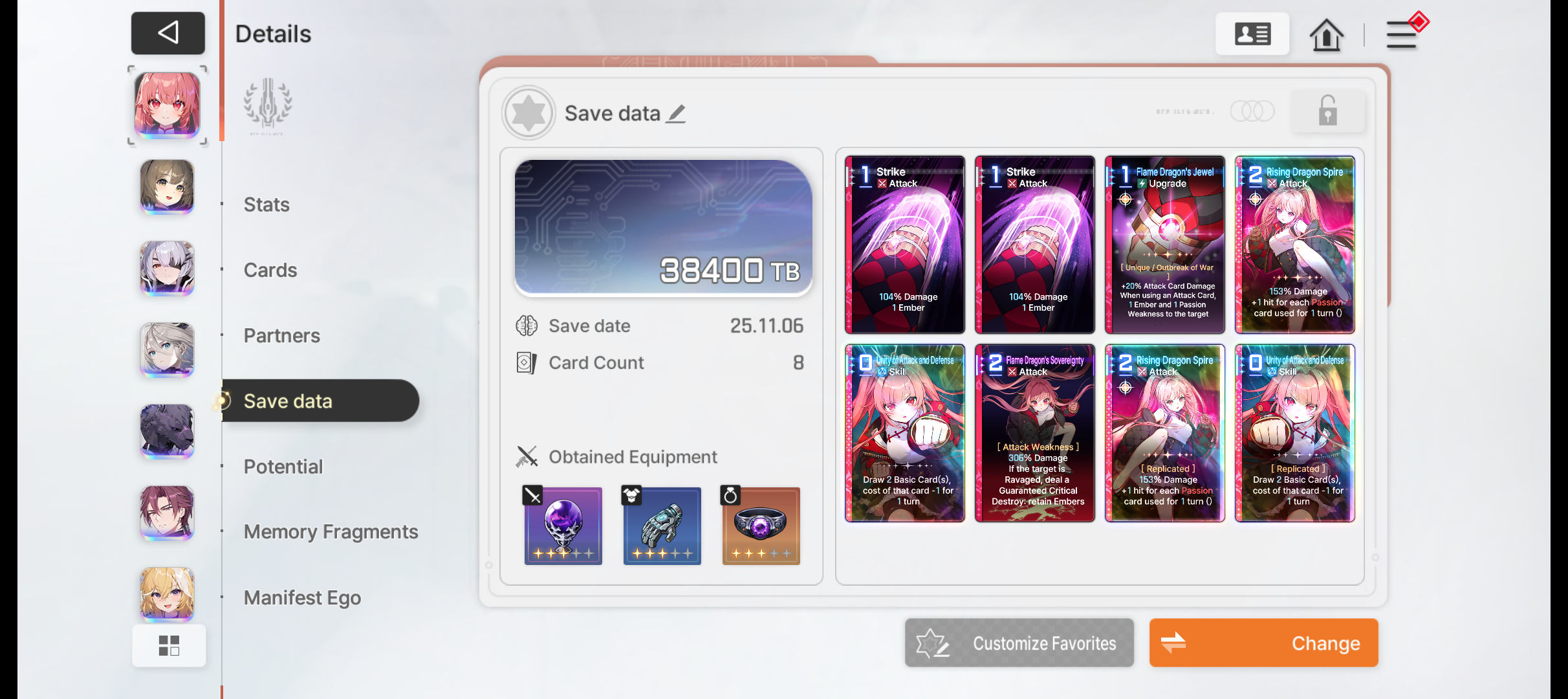The image size is (1568, 699).
Task: Toggle the save data lock
Action: (1328, 111)
